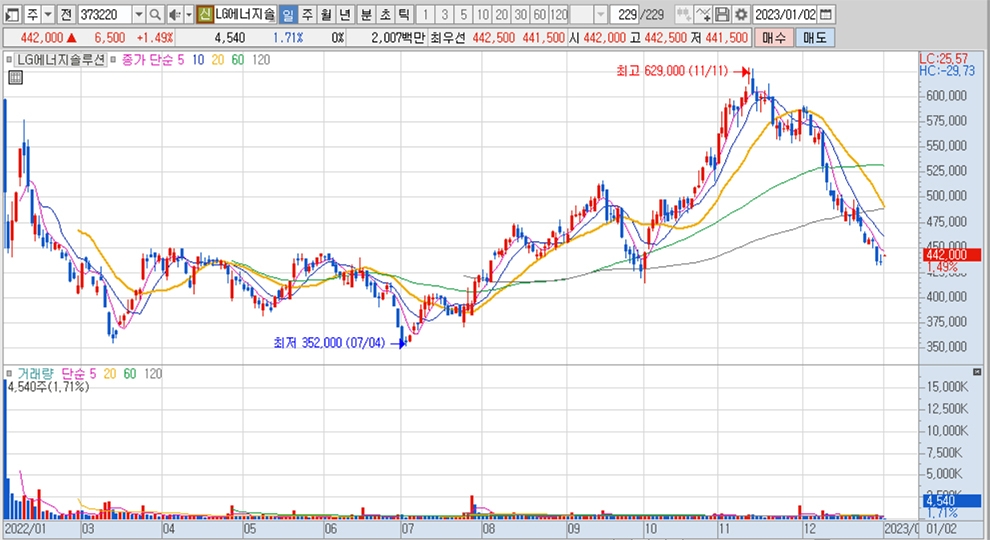
Task: Click the 최우선 best quote label
Action: pos(448,38)
